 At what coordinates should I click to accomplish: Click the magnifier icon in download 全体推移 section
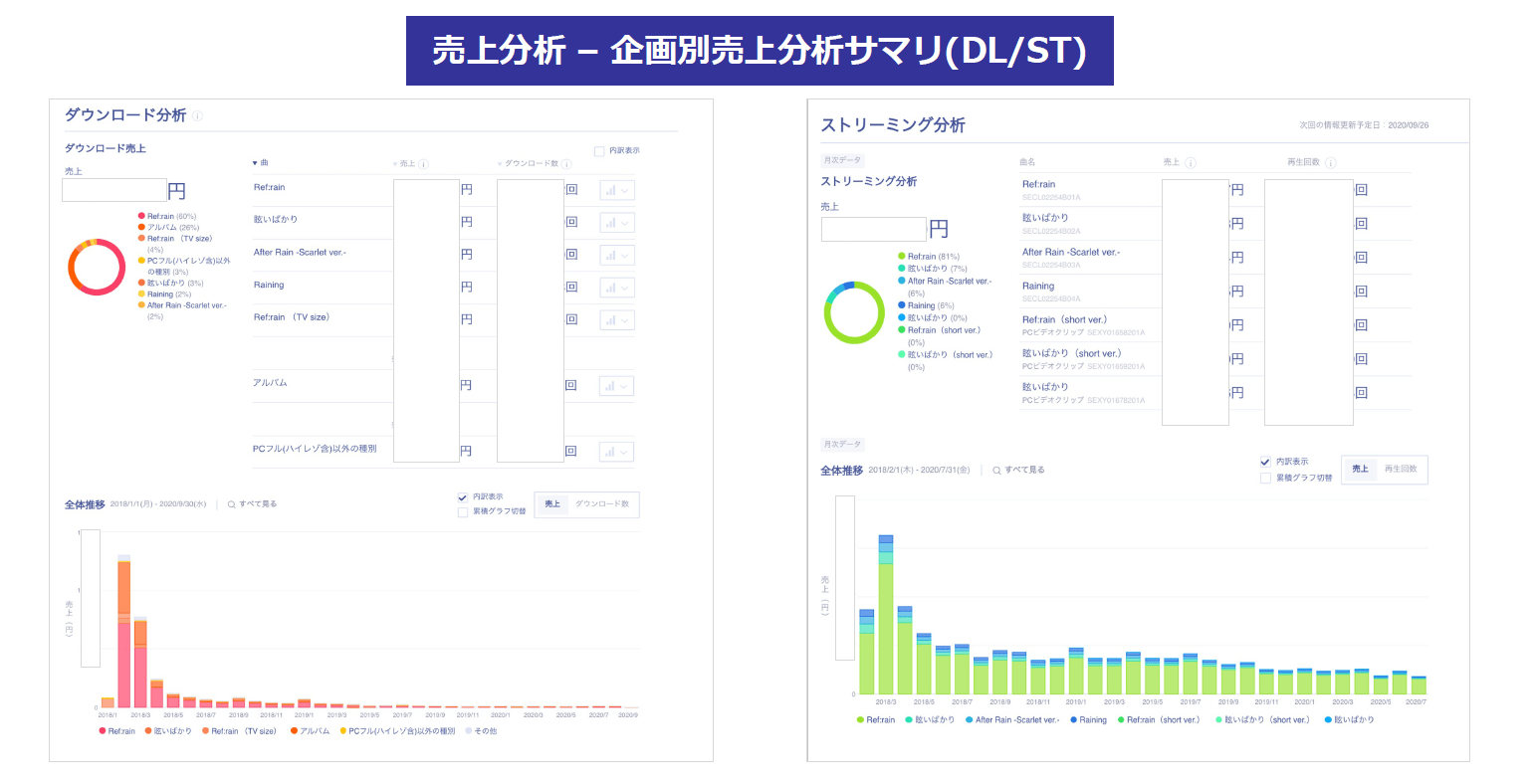pos(231,504)
